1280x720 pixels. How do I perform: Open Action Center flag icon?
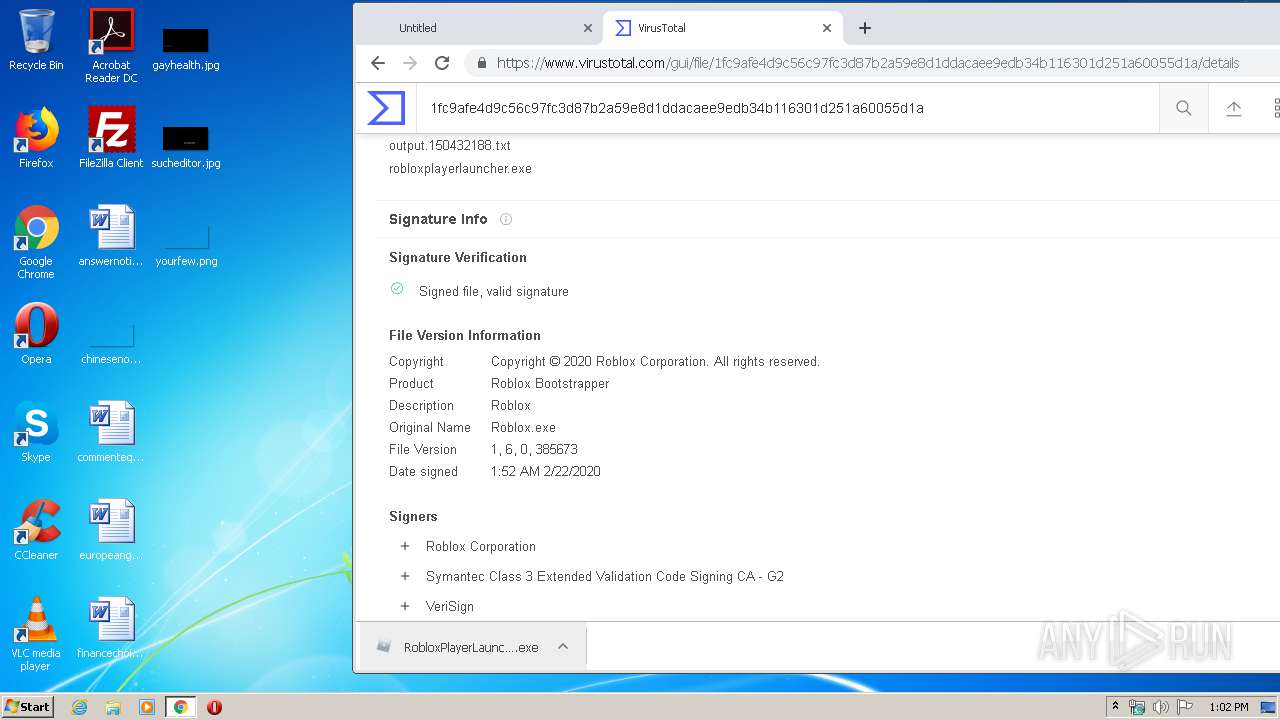pos(1186,707)
